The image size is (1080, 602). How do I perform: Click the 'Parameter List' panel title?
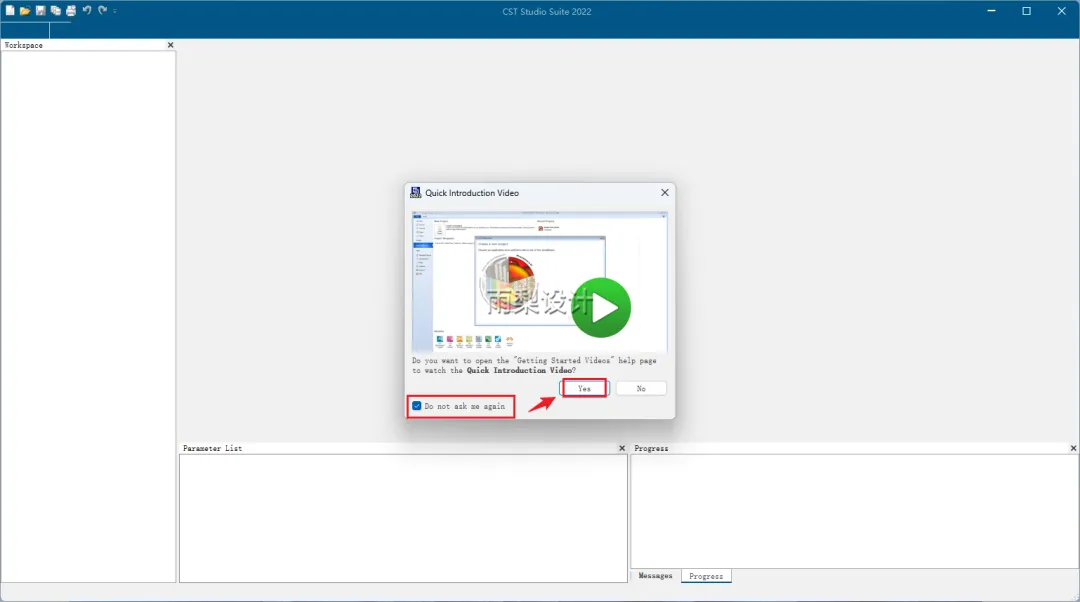(212, 448)
